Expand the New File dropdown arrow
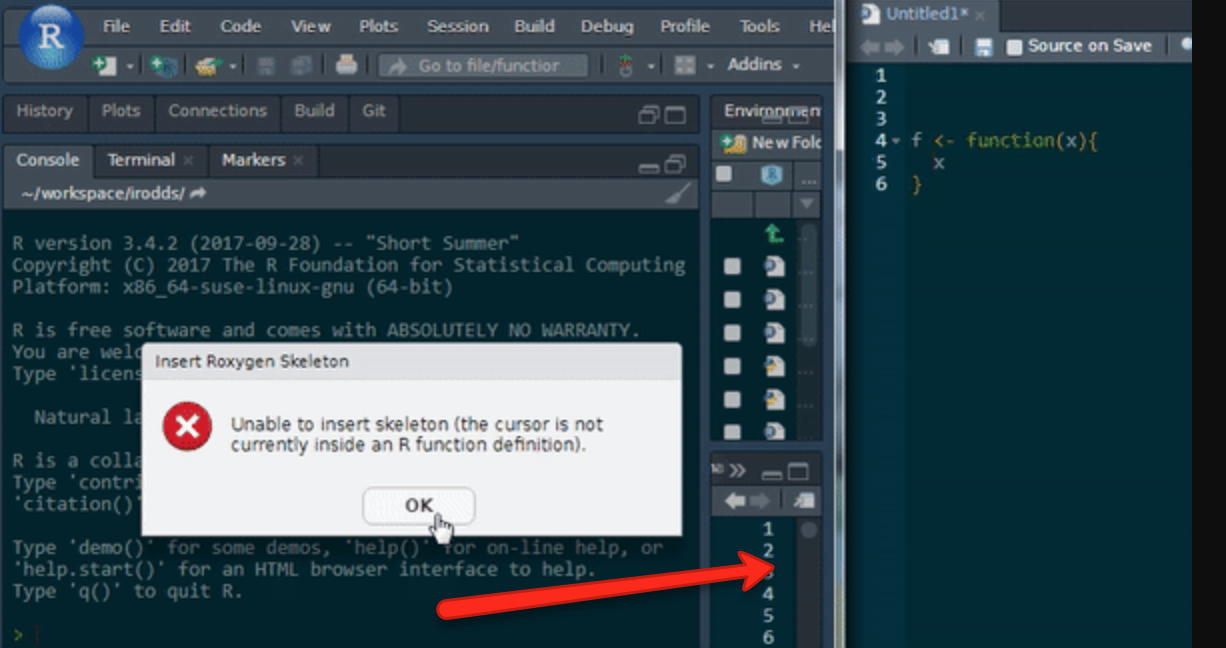1226x648 pixels. pyautogui.click(x=131, y=64)
